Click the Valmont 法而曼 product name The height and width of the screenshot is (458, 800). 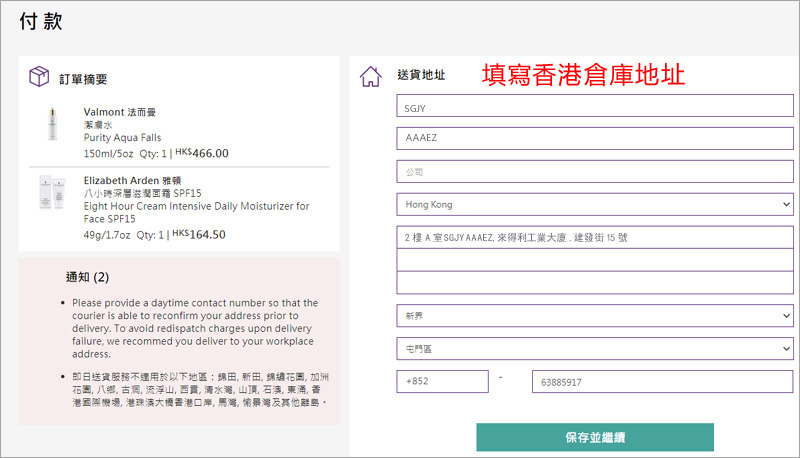click(x=120, y=111)
